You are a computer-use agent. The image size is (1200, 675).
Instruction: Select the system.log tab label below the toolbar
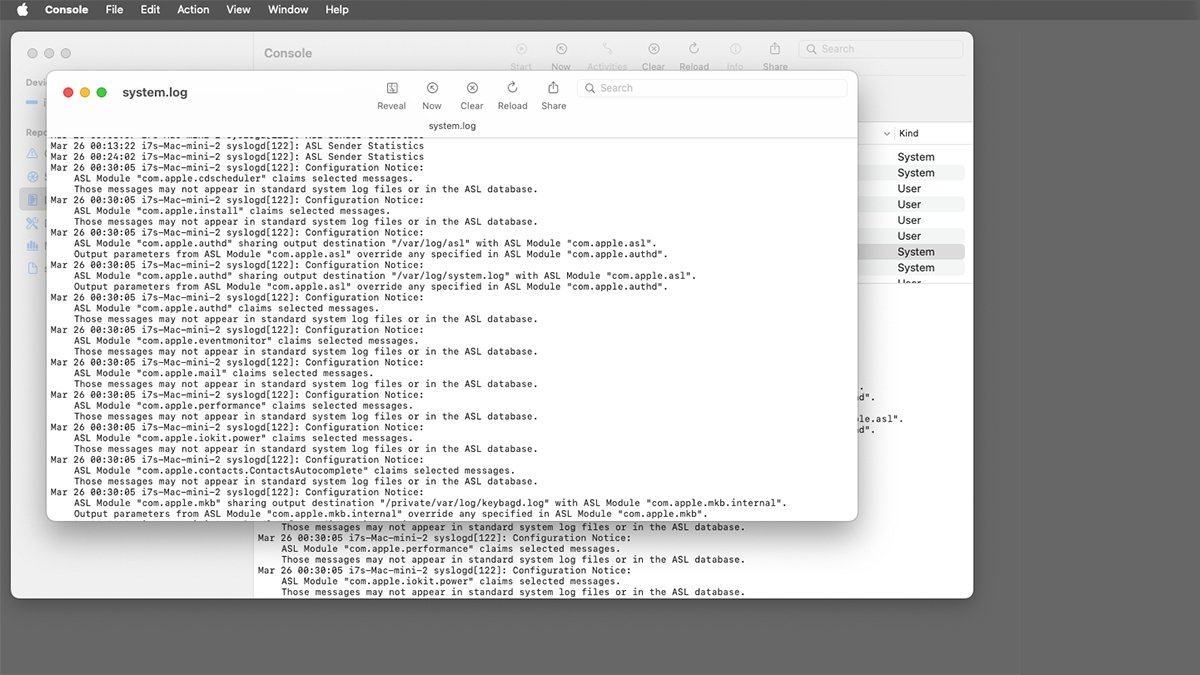click(x=452, y=126)
